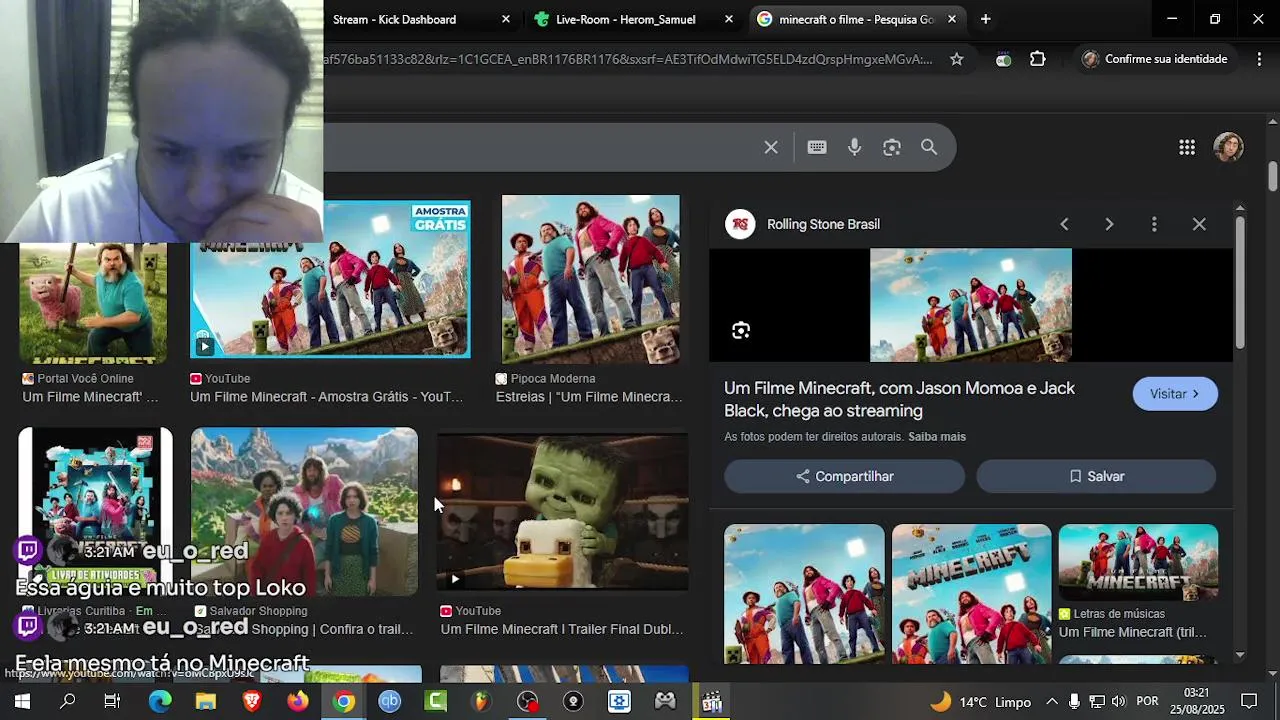Search by image with the camera lens icon

coord(892,147)
